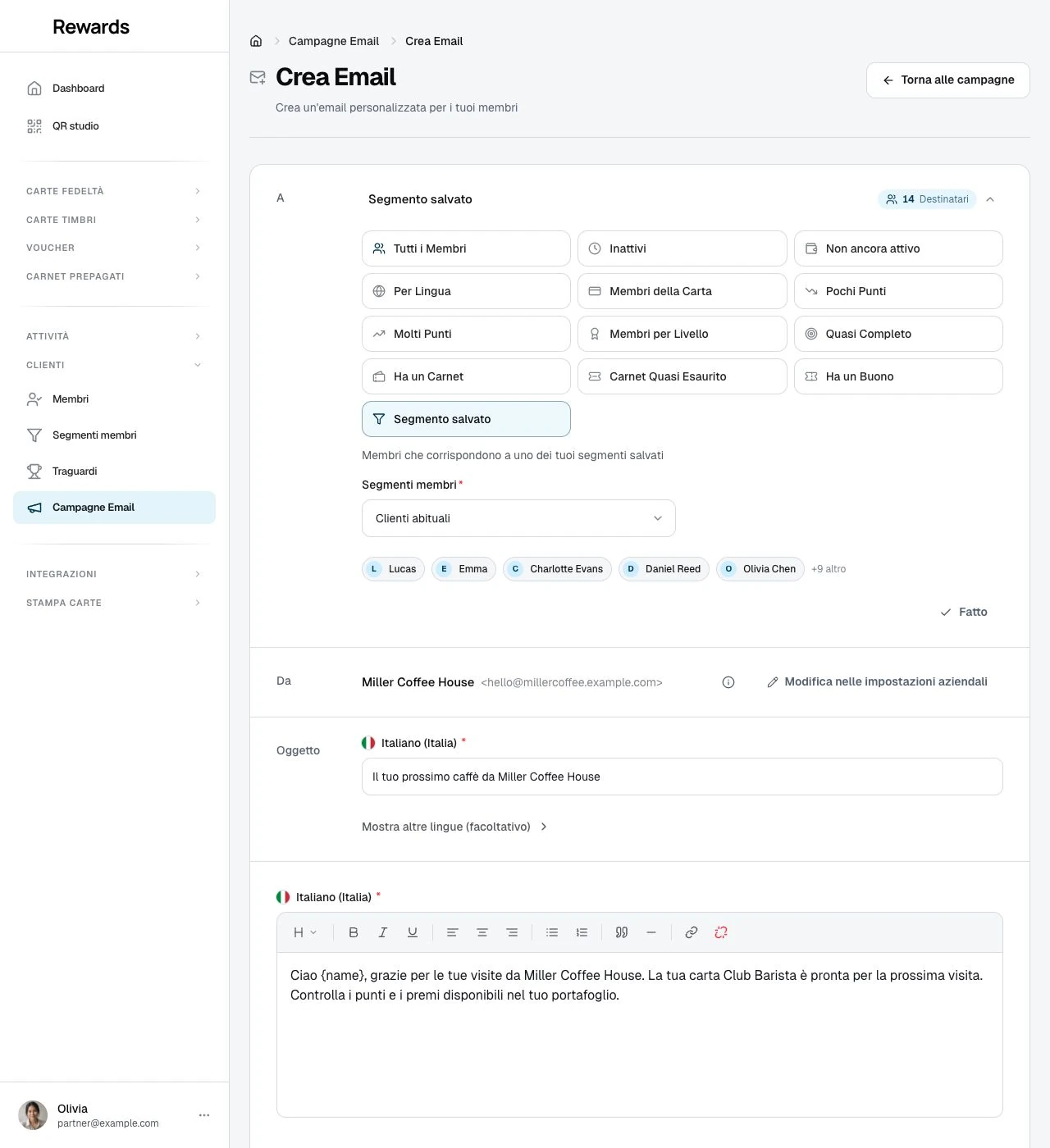Align the email text to the left
Screen dimensions: 1050x1148
click(x=452, y=932)
